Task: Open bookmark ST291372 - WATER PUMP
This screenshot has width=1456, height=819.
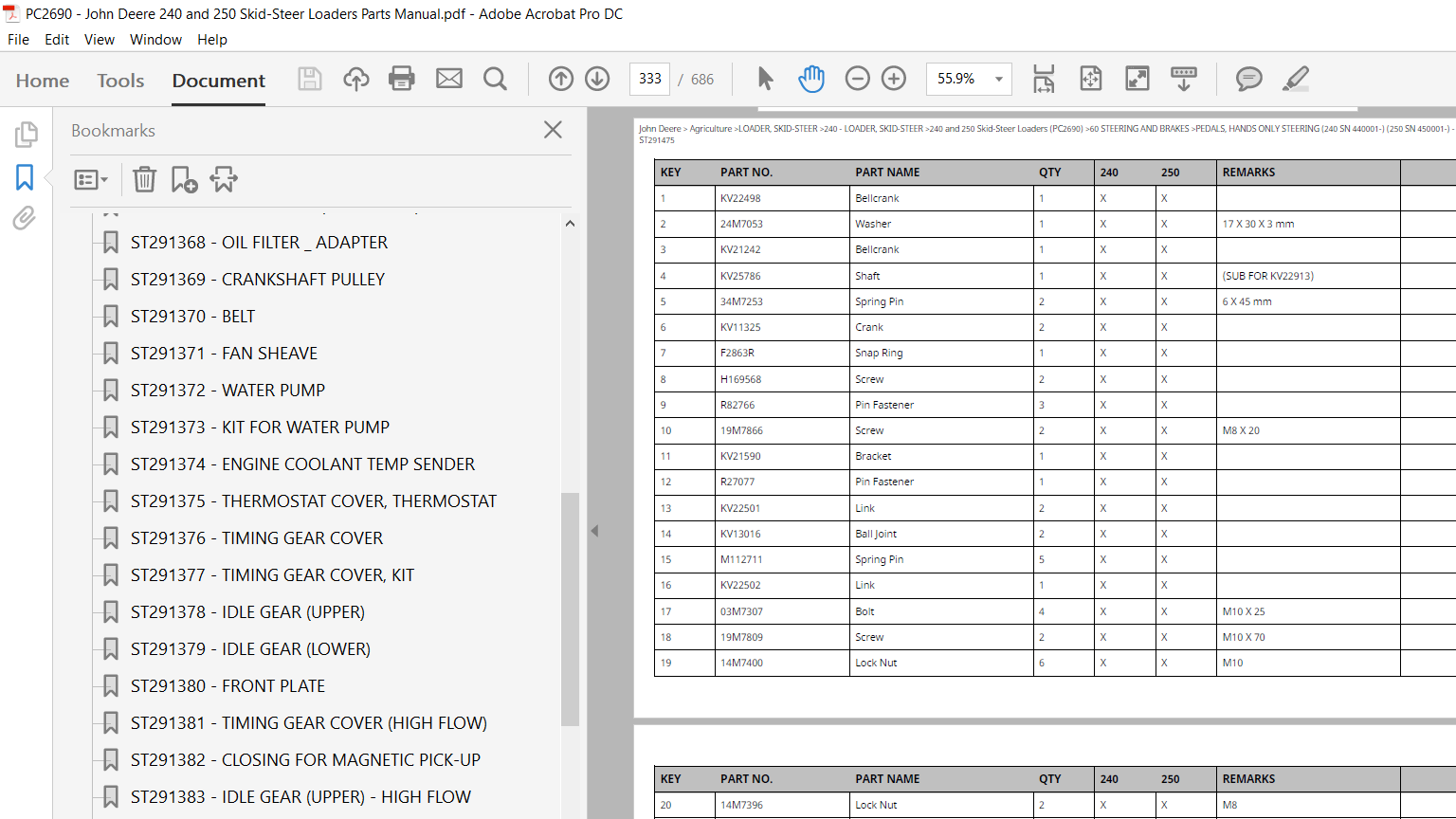Action: coord(227,391)
